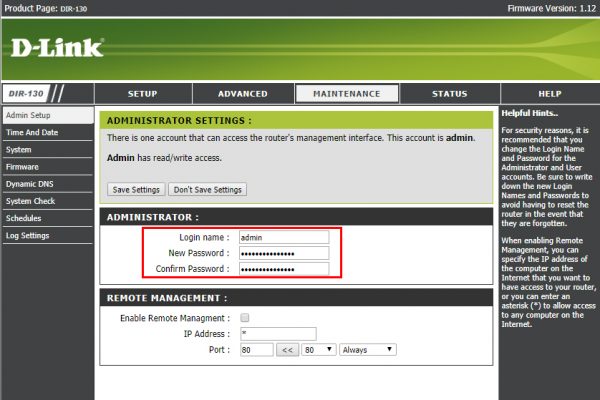Focus the New Password field

[x=284, y=253]
